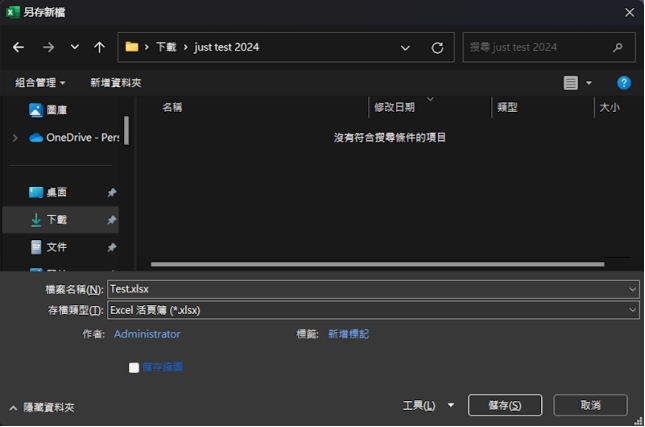
Task: Click the 取消 button
Action: (590, 405)
